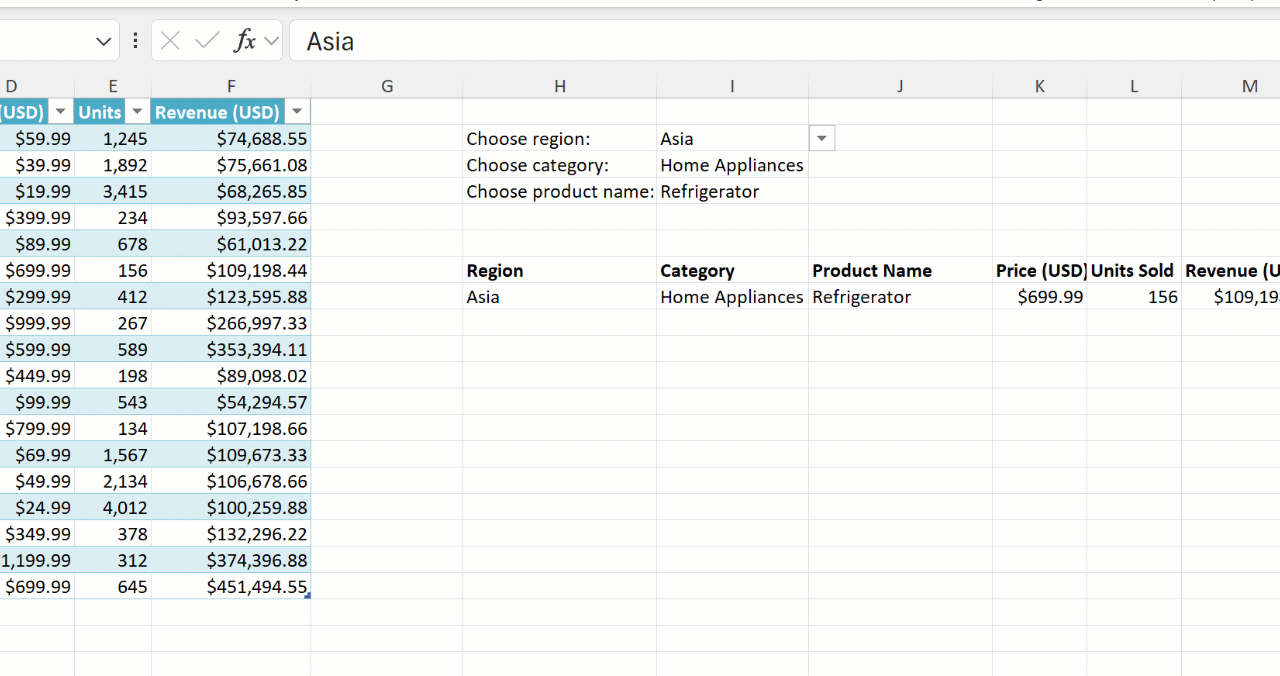The height and width of the screenshot is (676, 1280).
Task: Select column G header
Action: 387,87
